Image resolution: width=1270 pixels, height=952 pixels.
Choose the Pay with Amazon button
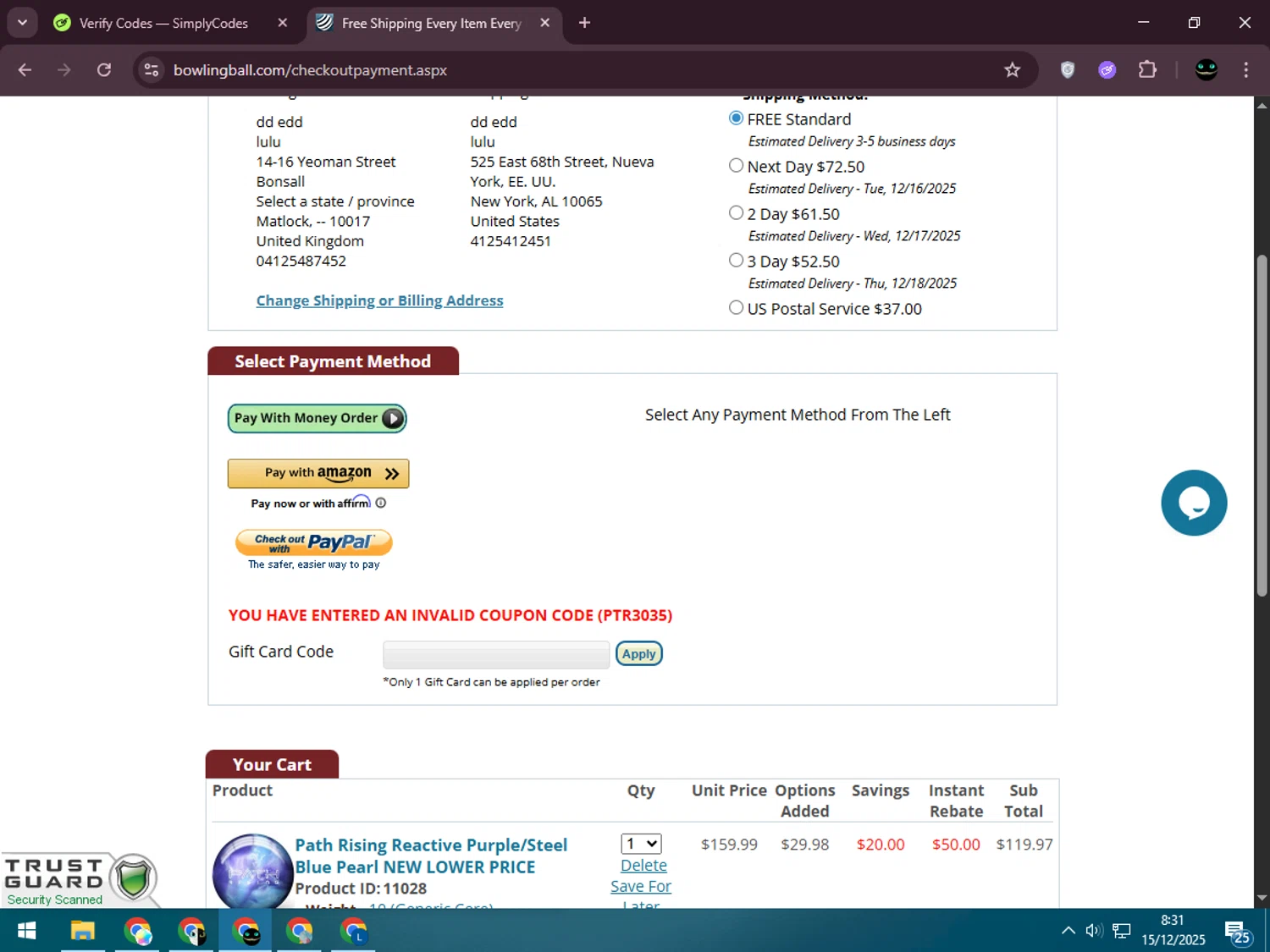[318, 473]
